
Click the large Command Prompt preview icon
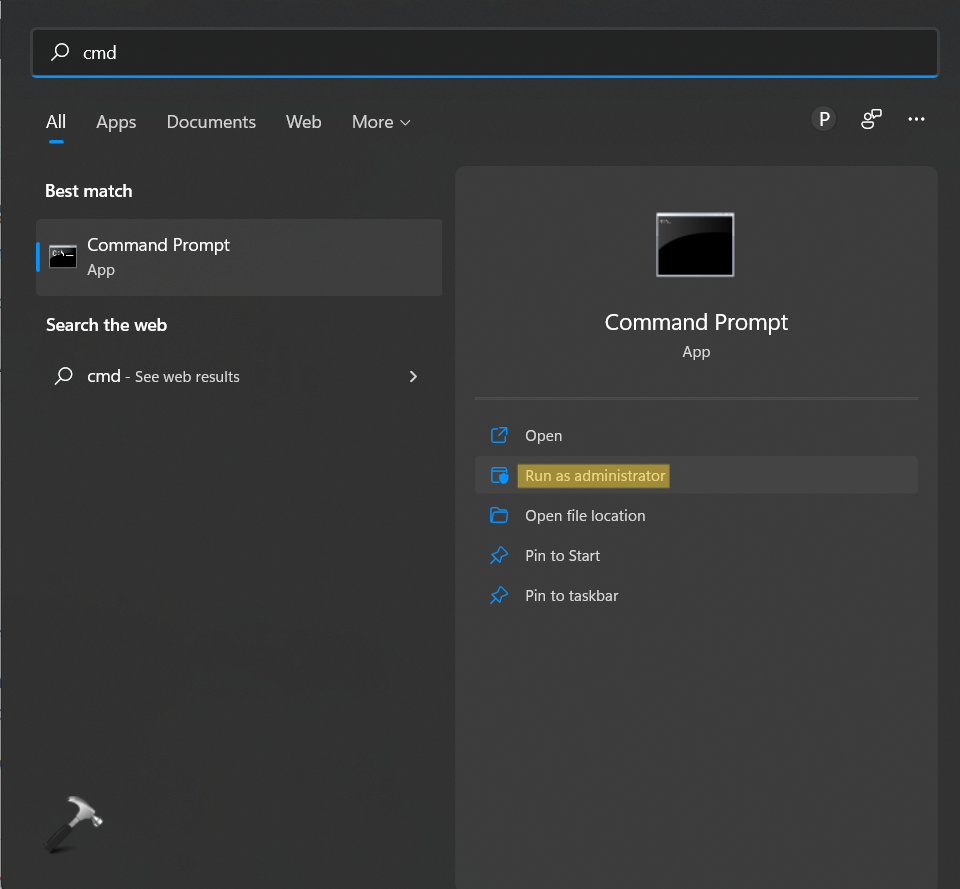coord(695,244)
